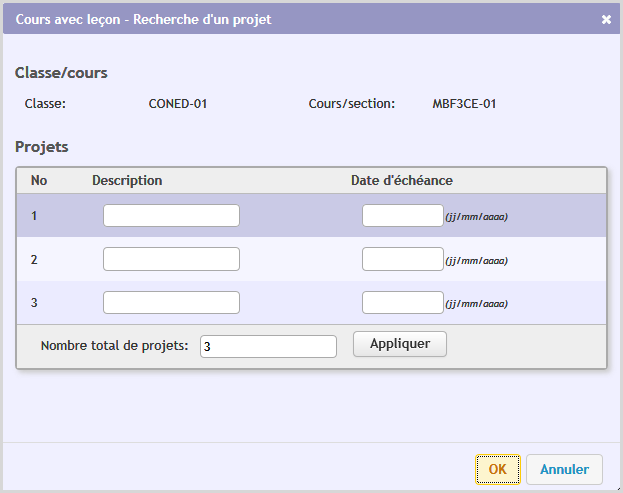Focus the due date field in row 2

pos(402,259)
